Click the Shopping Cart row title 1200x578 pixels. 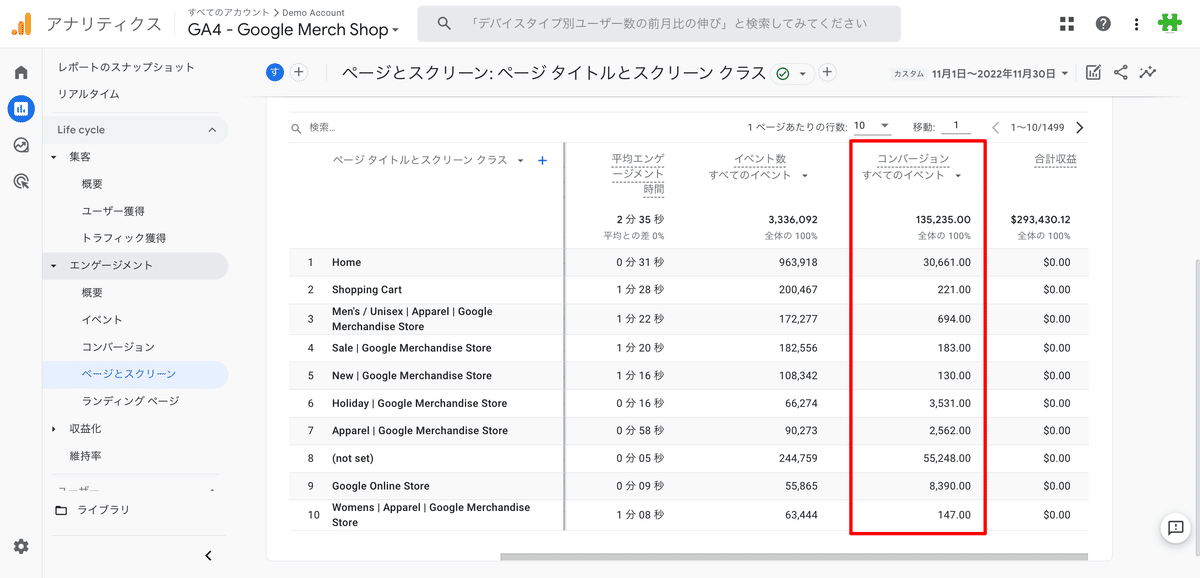point(367,290)
